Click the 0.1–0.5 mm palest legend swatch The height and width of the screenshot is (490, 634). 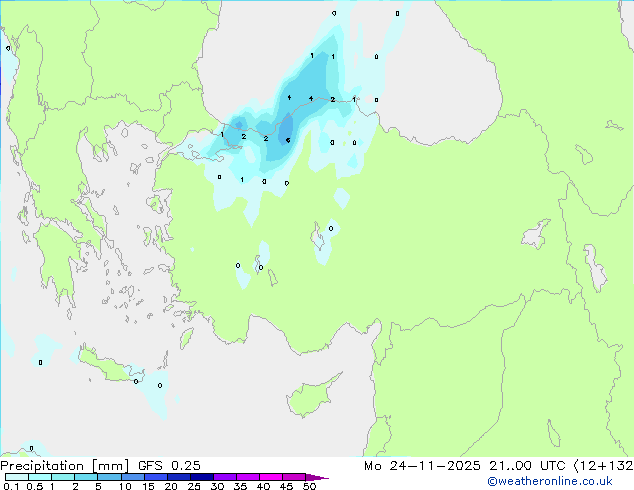pos(17,477)
